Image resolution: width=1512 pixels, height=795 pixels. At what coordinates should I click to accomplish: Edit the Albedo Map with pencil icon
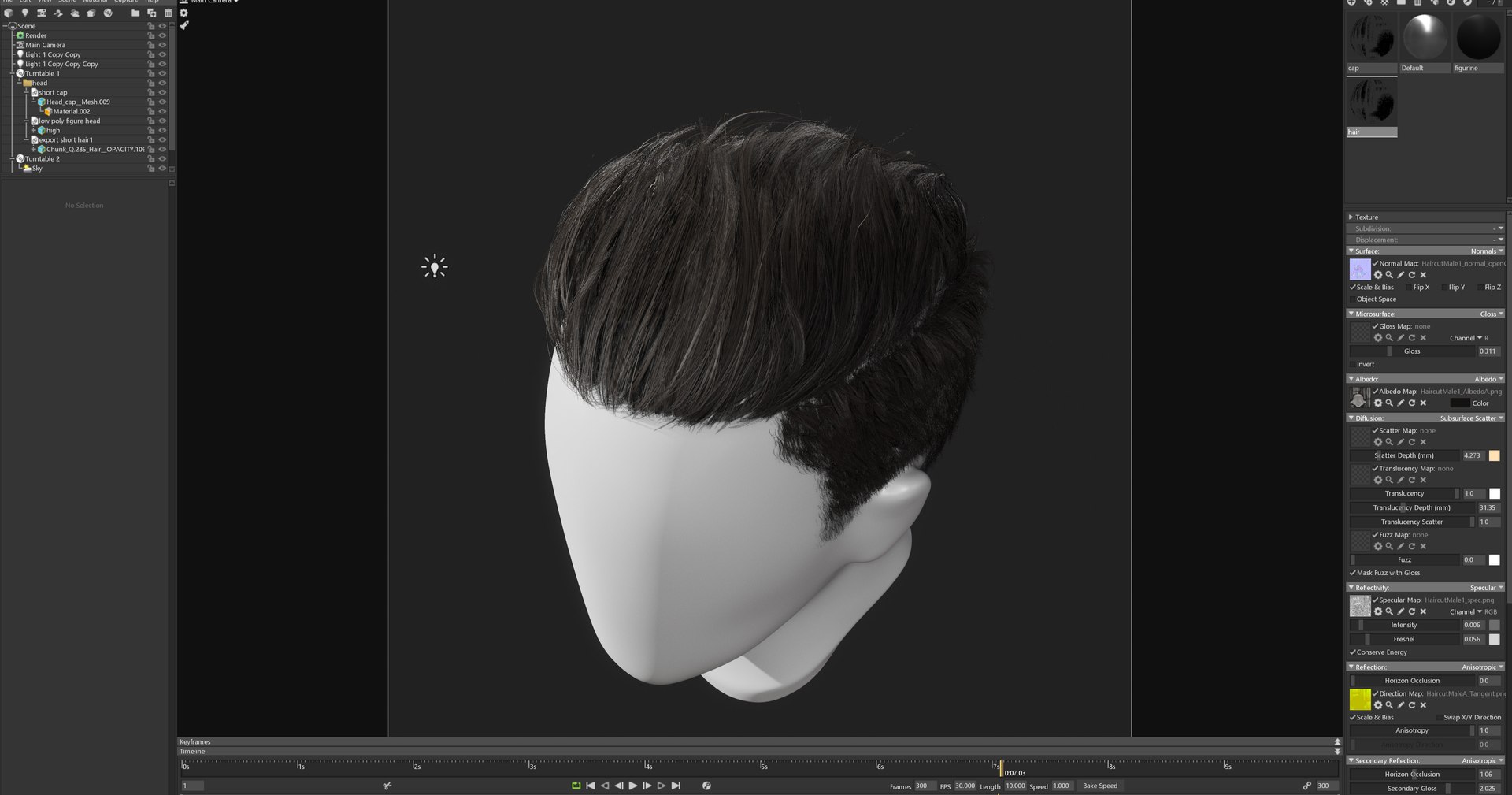coord(1401,403)
